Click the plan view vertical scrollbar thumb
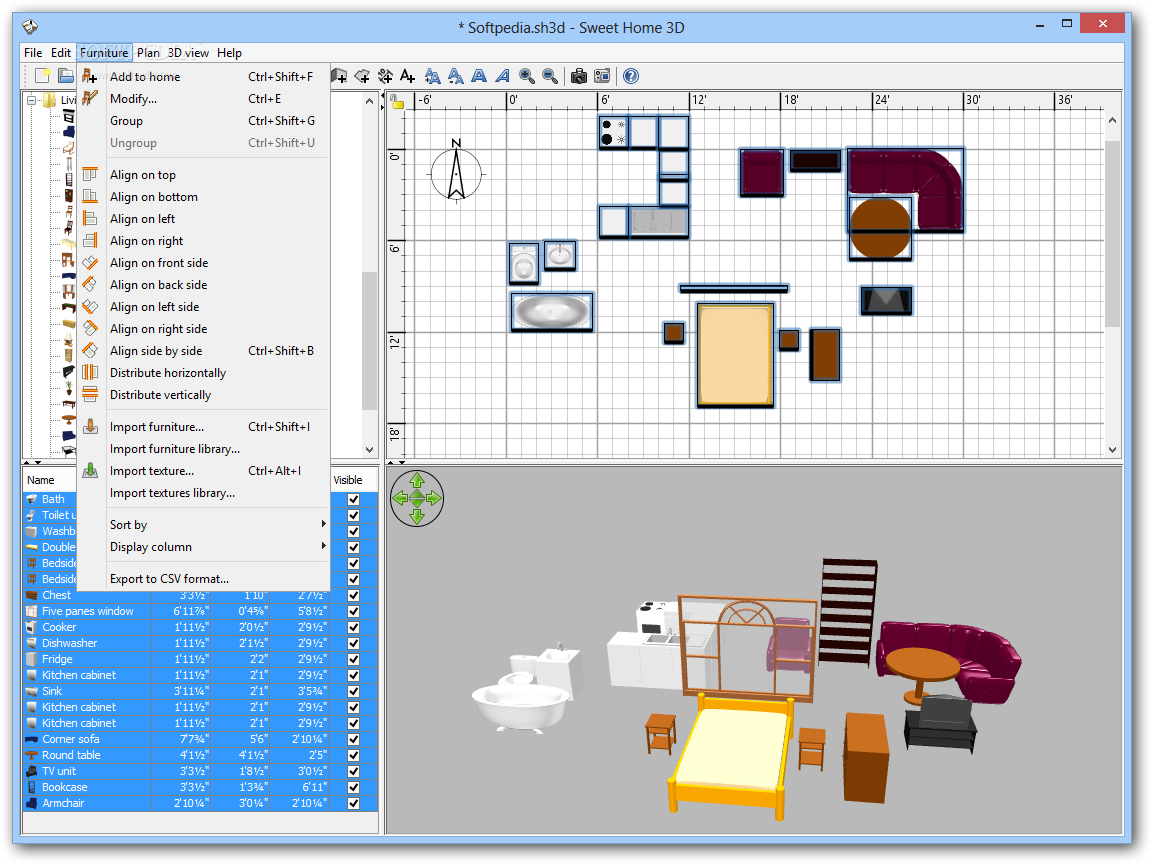1152x864 pixels. pyautogui.click(x=1112, y=233)
